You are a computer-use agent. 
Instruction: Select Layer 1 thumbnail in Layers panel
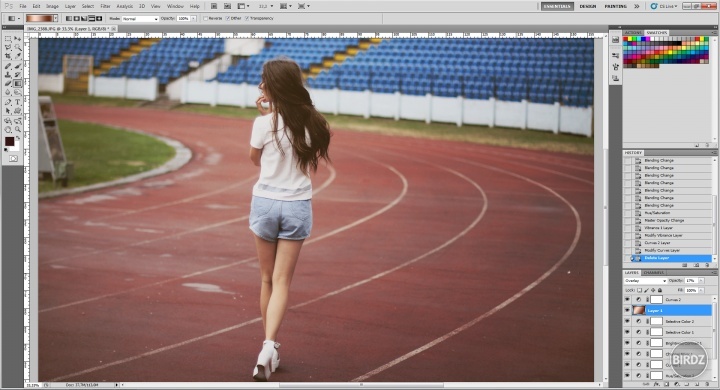[639, 311]
